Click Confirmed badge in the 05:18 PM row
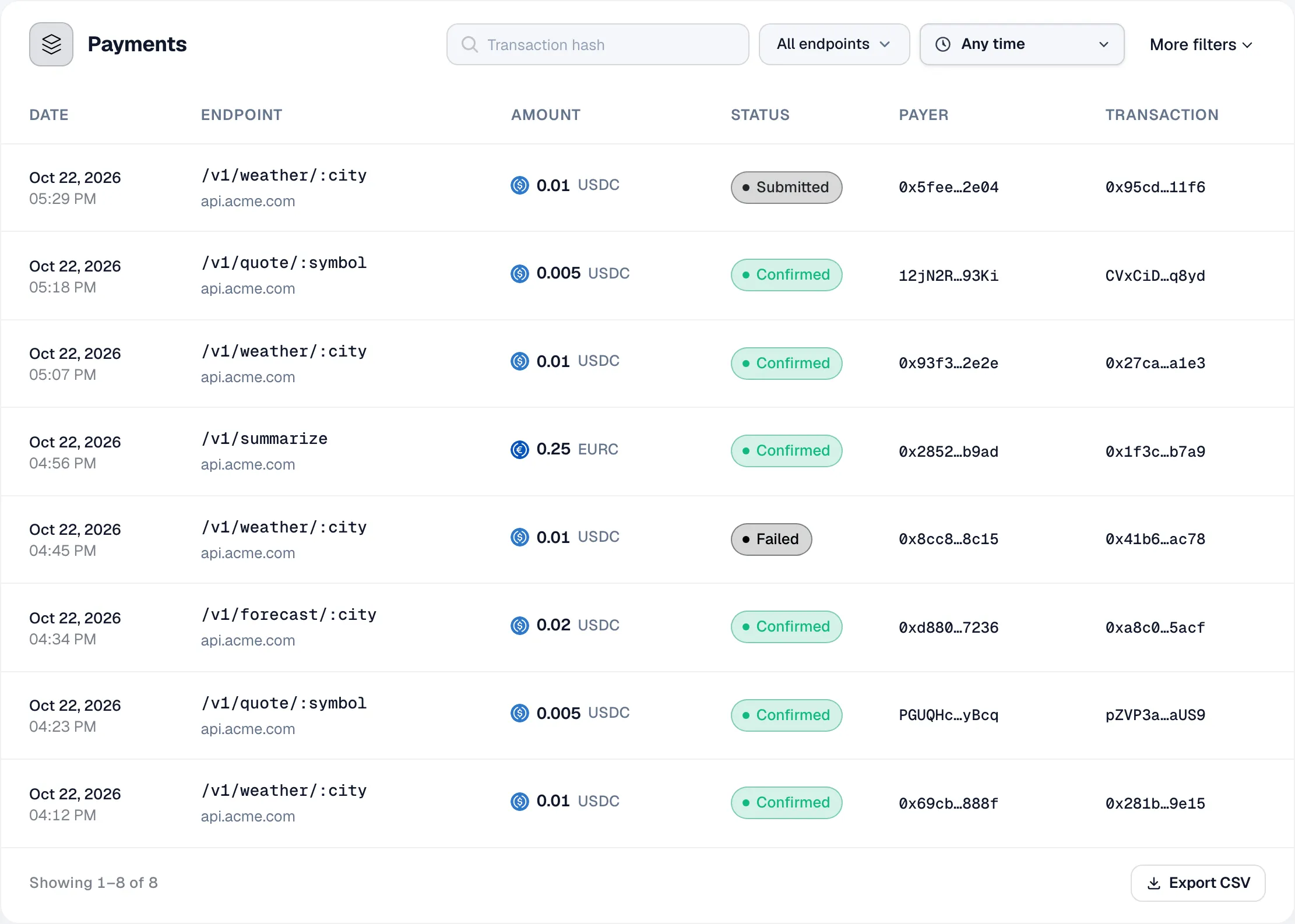The image size is (1295, 924). [786, 275]
